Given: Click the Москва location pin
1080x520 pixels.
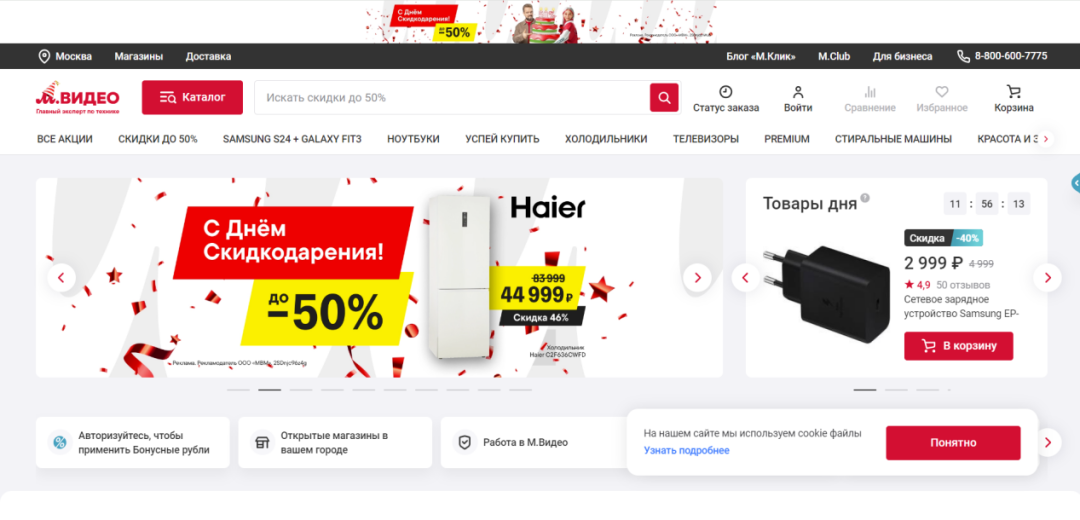Looking at the screenshot, I should (x=44, y=56).
